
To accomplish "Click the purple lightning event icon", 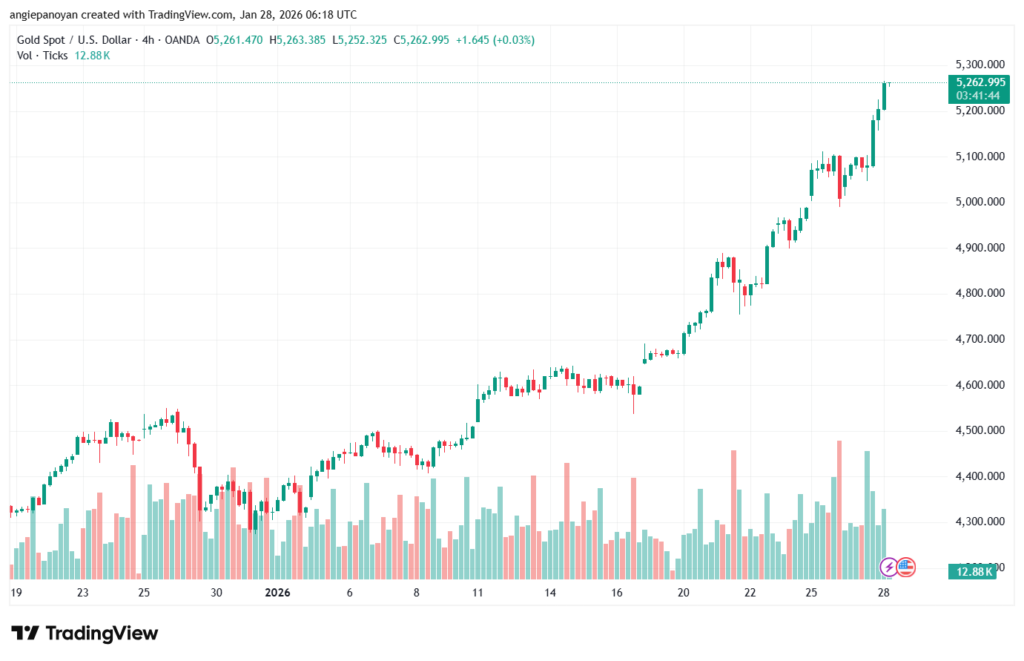I will point(889,567).
